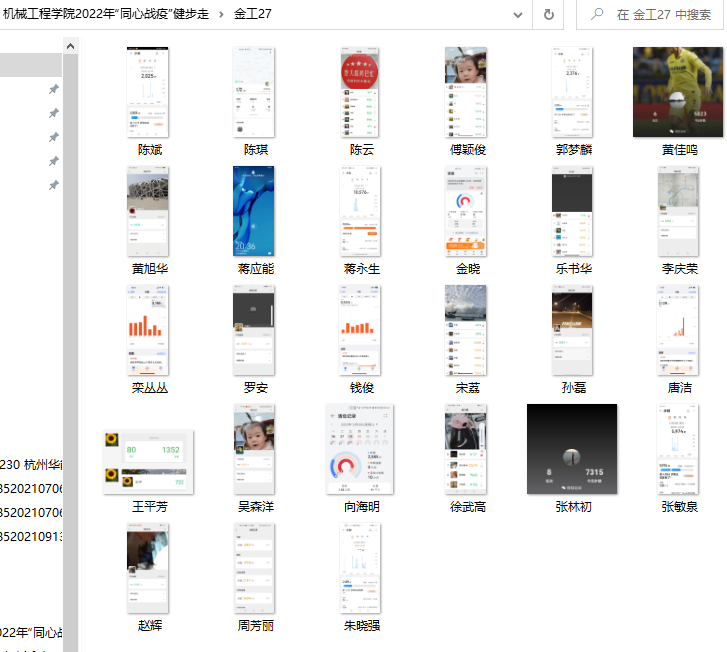Select the 陈斌 image file

148,92
